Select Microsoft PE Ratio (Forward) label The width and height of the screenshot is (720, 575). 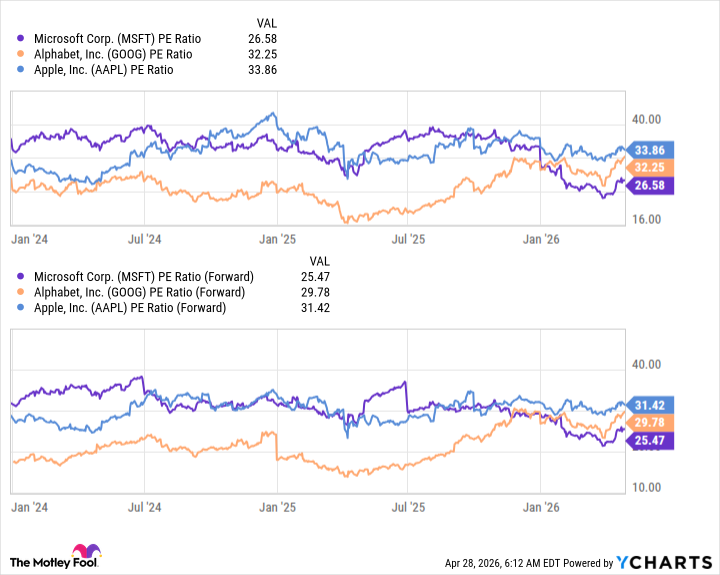tap(144, 276)
